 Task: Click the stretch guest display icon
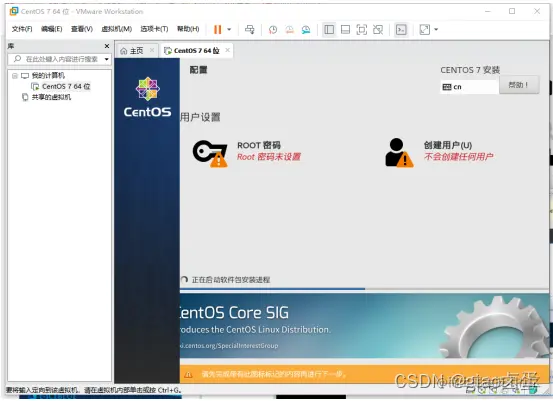(425, 30)
